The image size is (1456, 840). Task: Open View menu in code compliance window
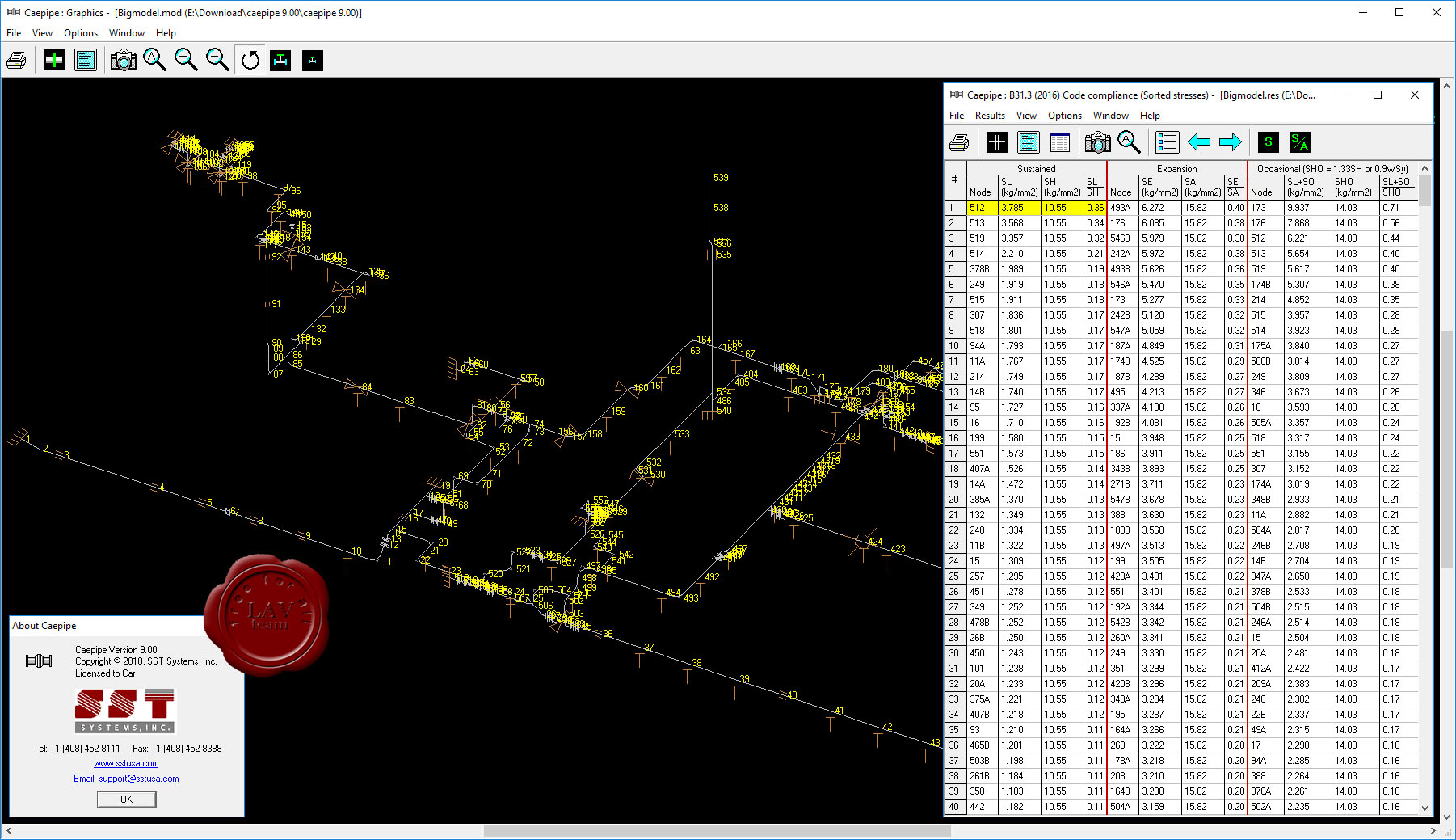[x=1026, y=116]
